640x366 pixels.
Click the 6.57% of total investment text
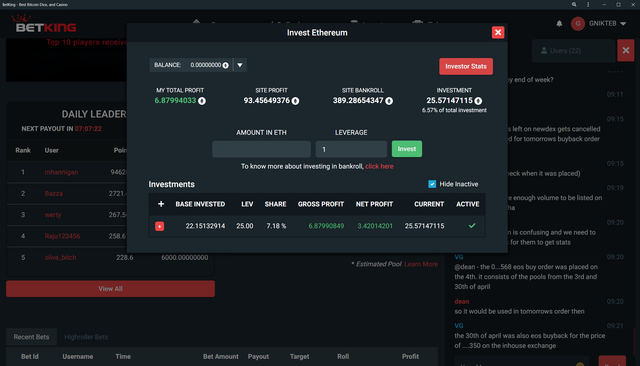[454, 110]
